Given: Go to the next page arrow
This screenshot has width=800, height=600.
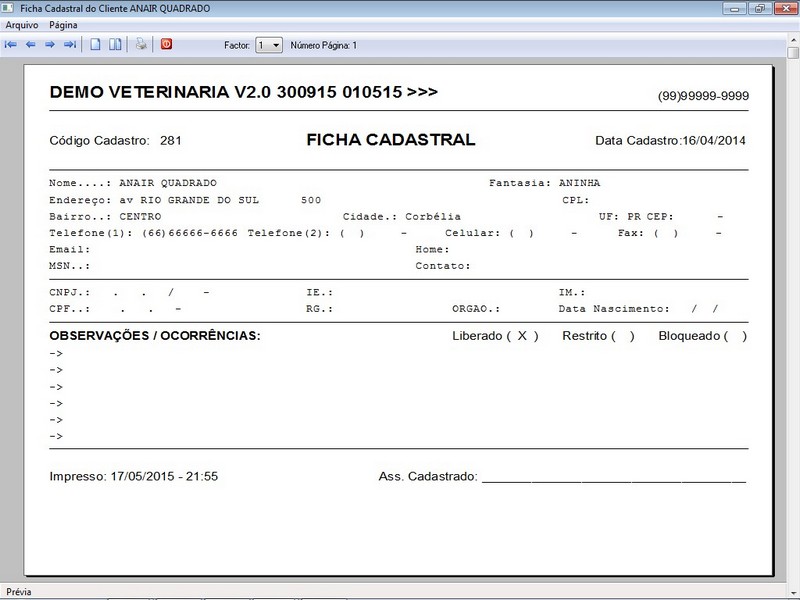Looking at the screenshot, I should pos(50,45).
